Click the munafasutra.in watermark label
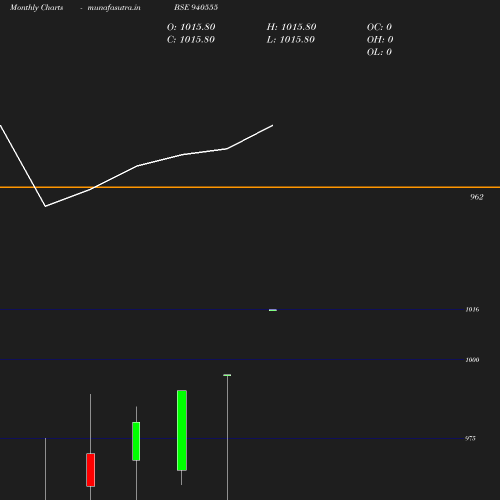This screenshot has height=500, width=500. click(x=114, y=8)
